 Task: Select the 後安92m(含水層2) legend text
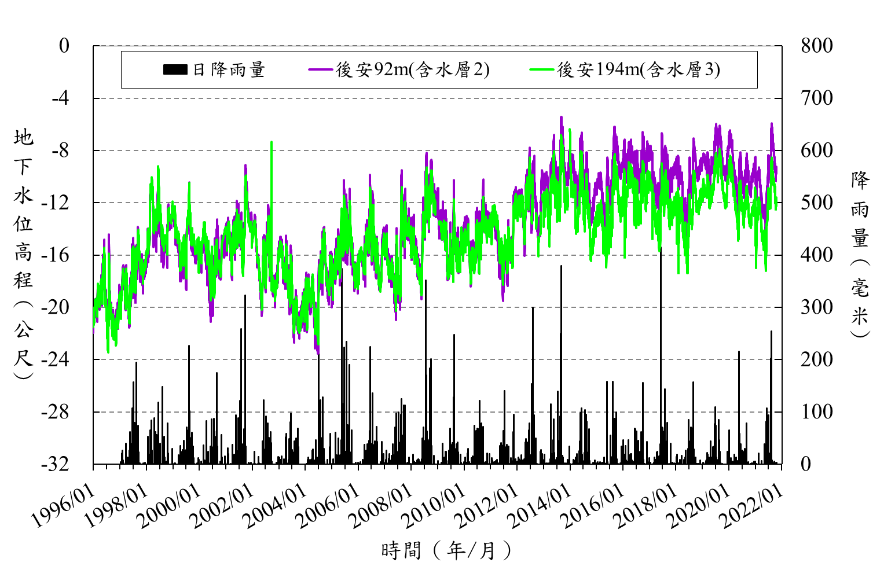point(412,70)
